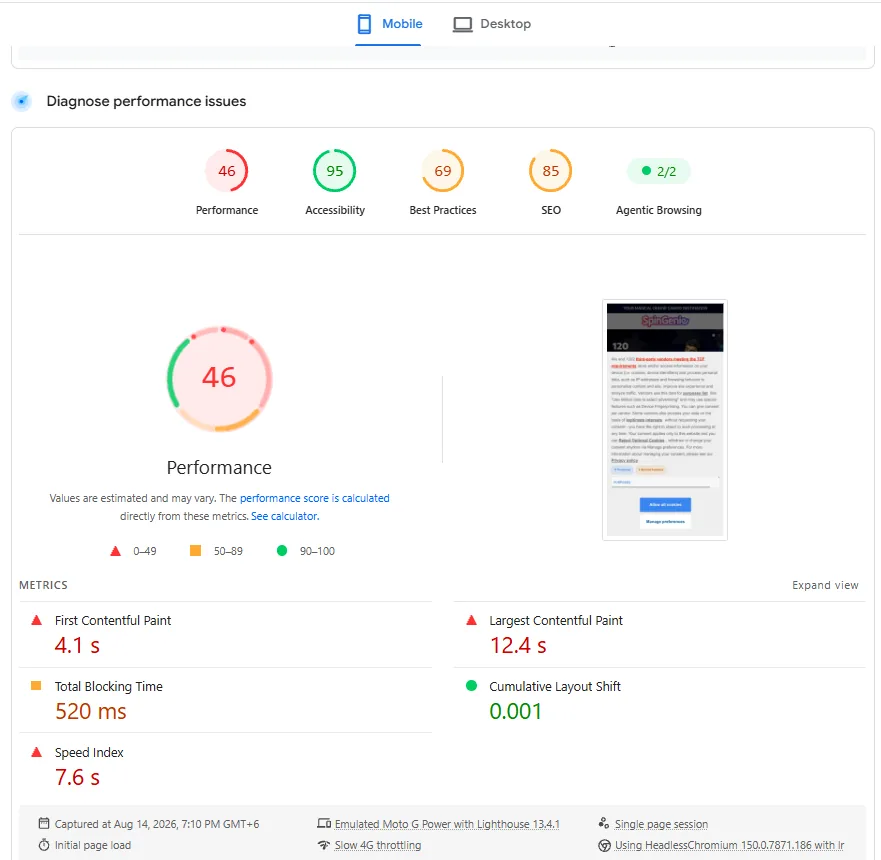Click the page screenshot thumbnail
Viewport: 881px width, 860px height.
coord(665,420)
